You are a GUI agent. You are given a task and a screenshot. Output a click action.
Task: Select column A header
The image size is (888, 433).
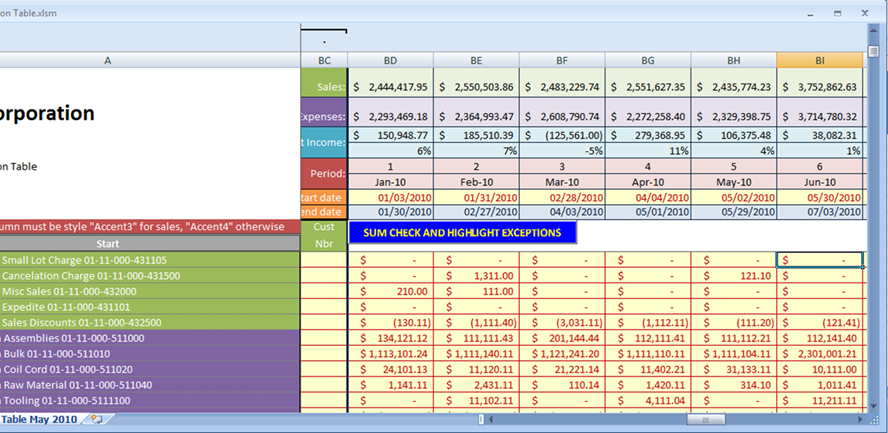click(x=108, y=60)
